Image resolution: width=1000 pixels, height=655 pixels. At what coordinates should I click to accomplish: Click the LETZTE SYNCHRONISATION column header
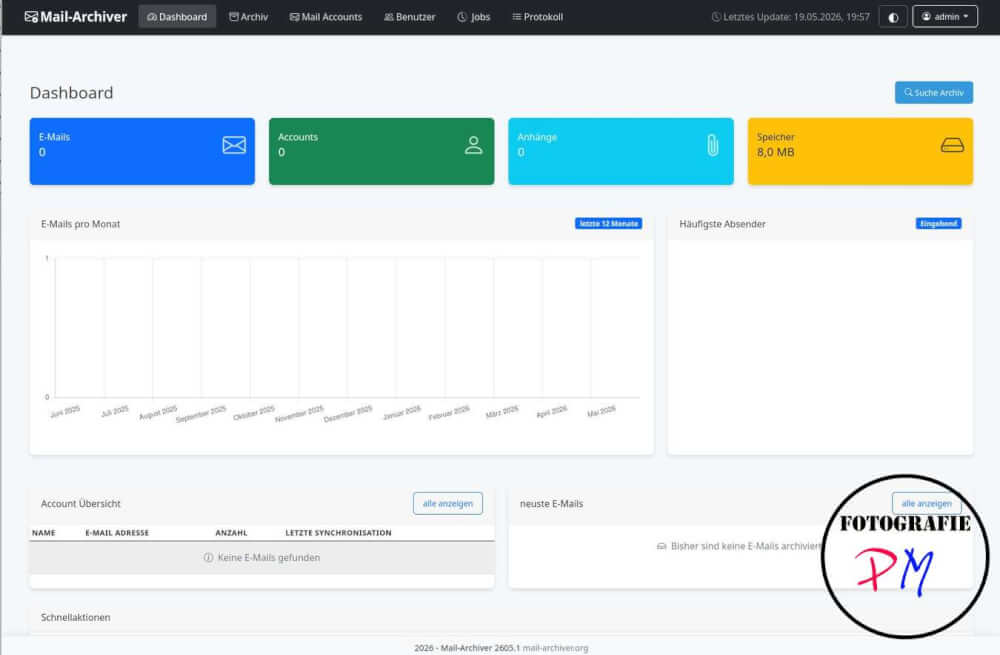(x=339, y=533)
